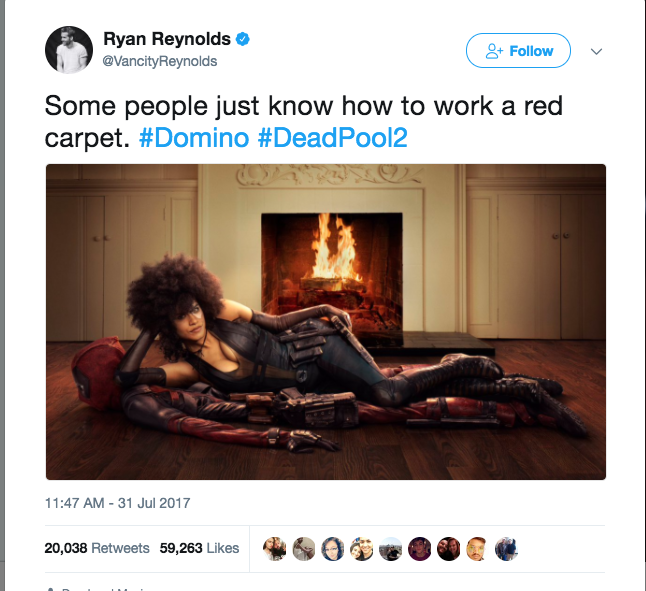Click the blue verified badge

(243, 39)
